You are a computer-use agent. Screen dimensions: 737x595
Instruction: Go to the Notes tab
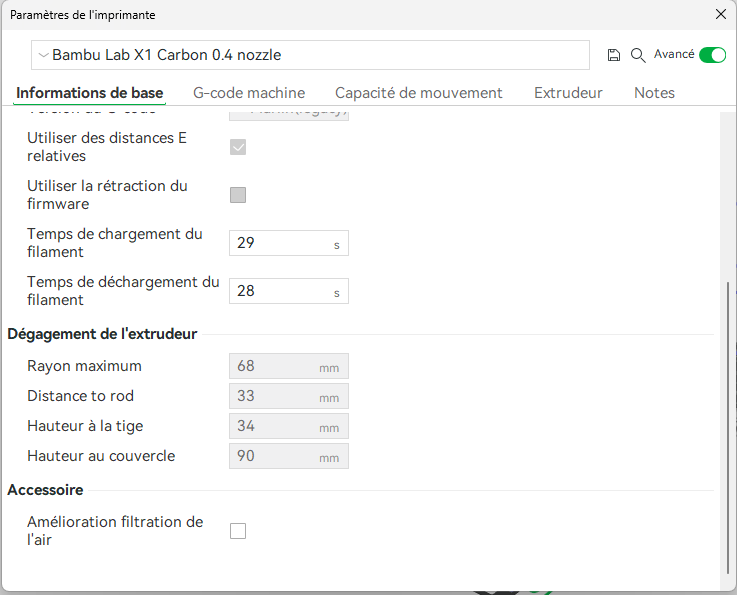[x=654, y=93]
